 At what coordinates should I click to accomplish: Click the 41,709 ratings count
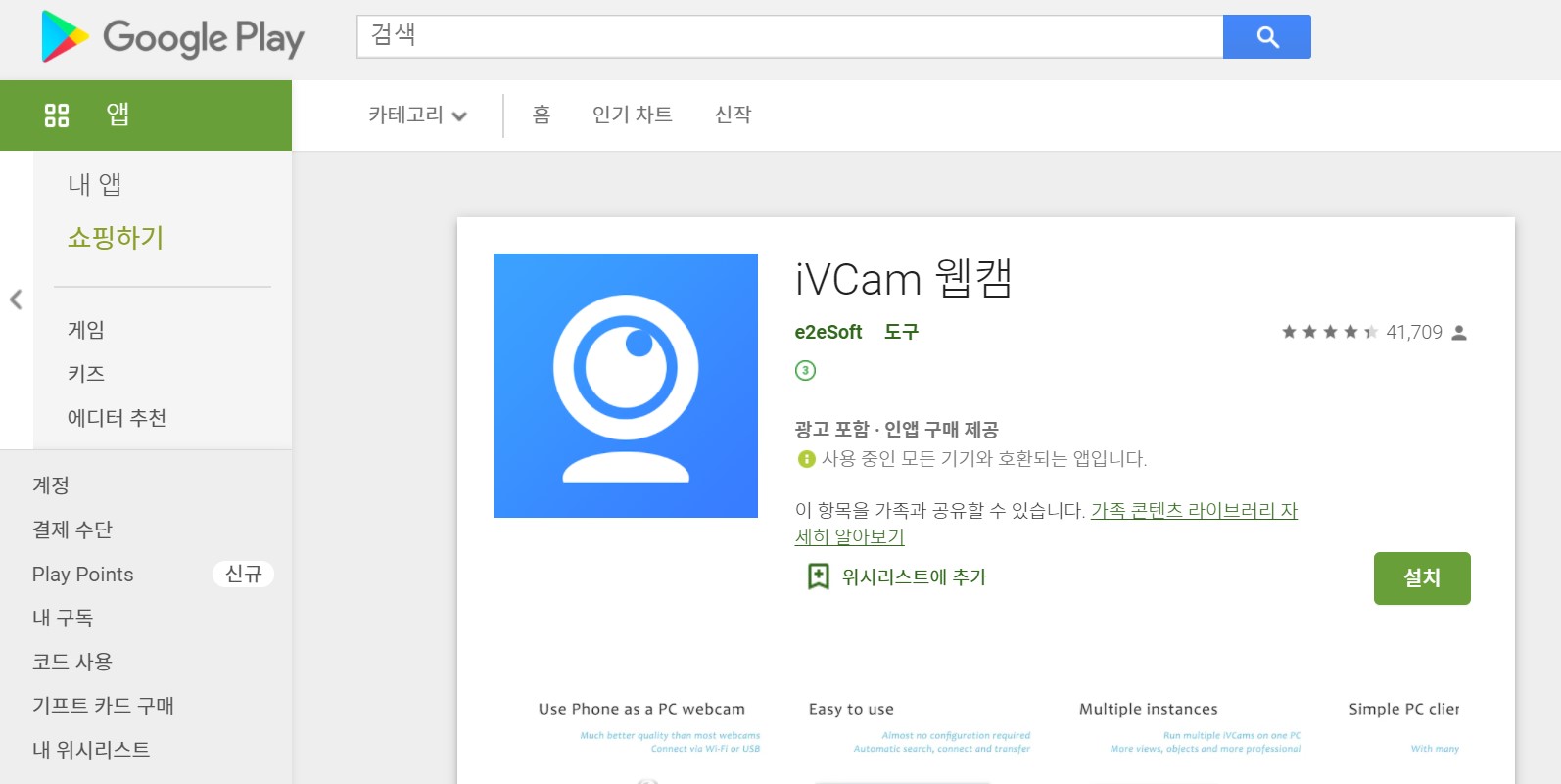tap(1414, 332)
